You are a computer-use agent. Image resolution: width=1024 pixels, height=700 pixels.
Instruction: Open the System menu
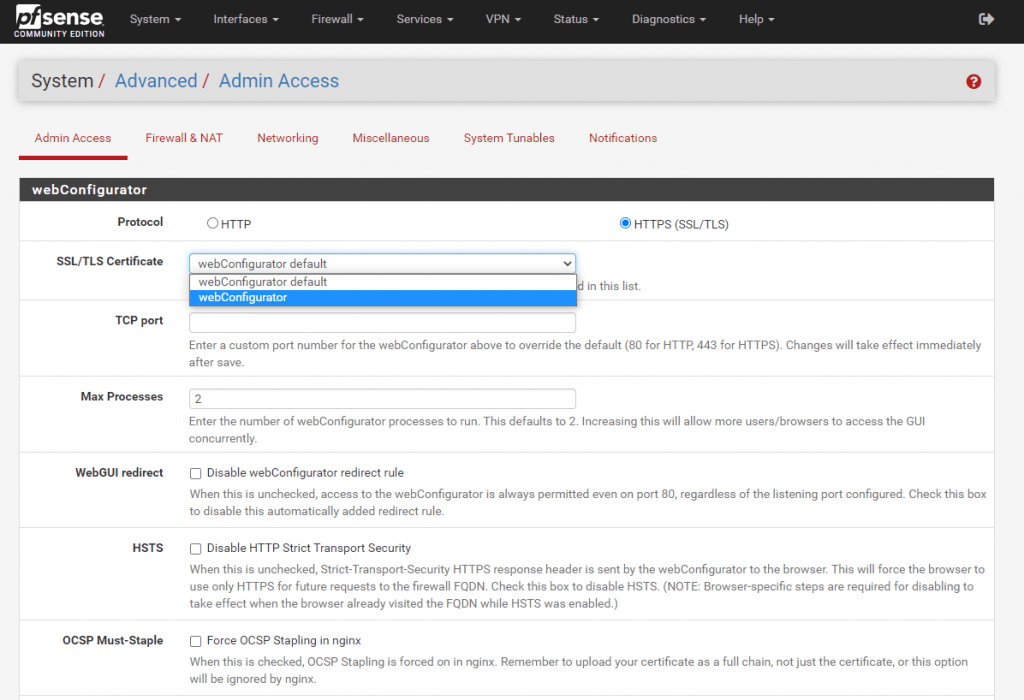[x=155, y=20]
